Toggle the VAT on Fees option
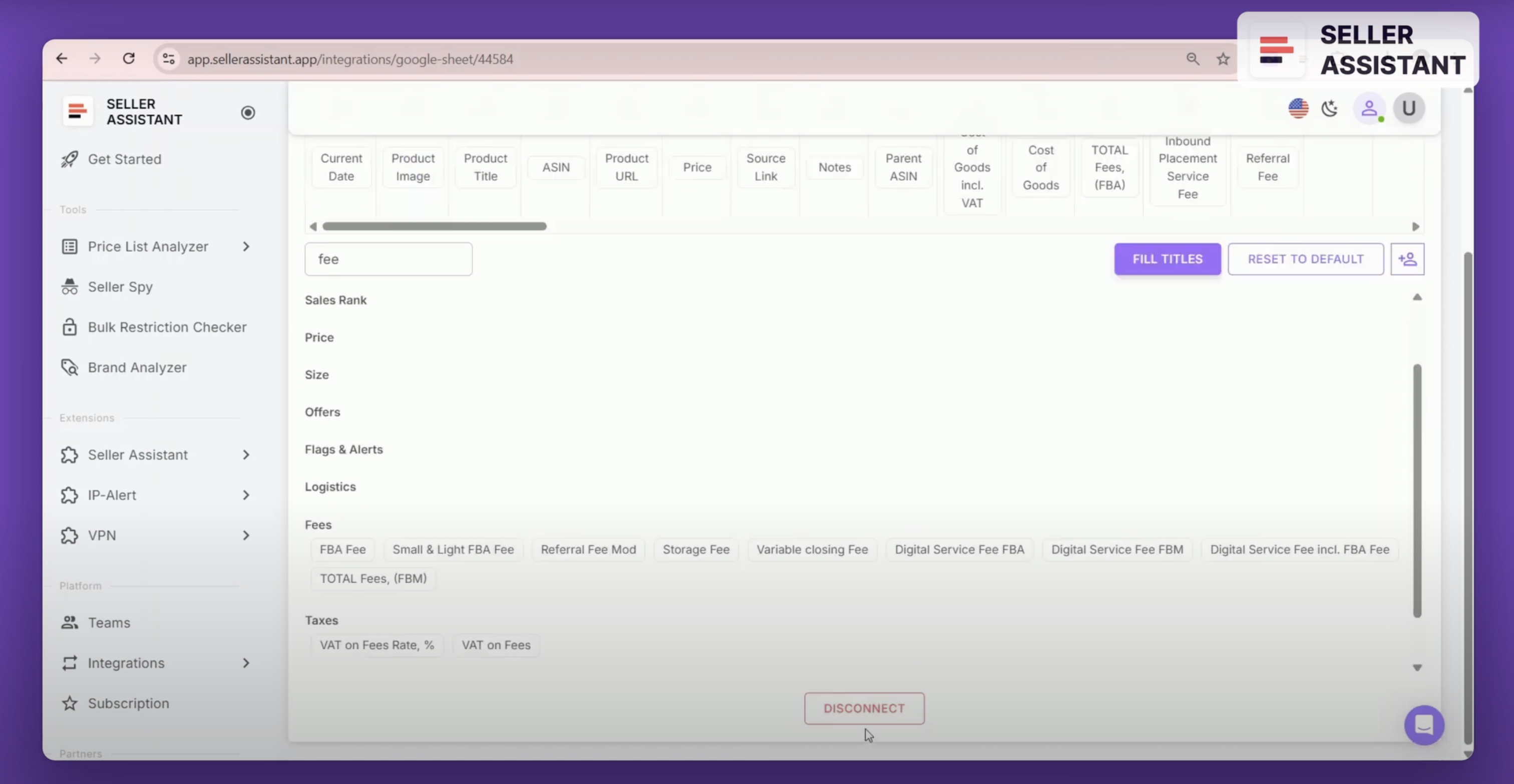Image resolution: width=1514 pixels, height=784 pixels. (496, 645)
